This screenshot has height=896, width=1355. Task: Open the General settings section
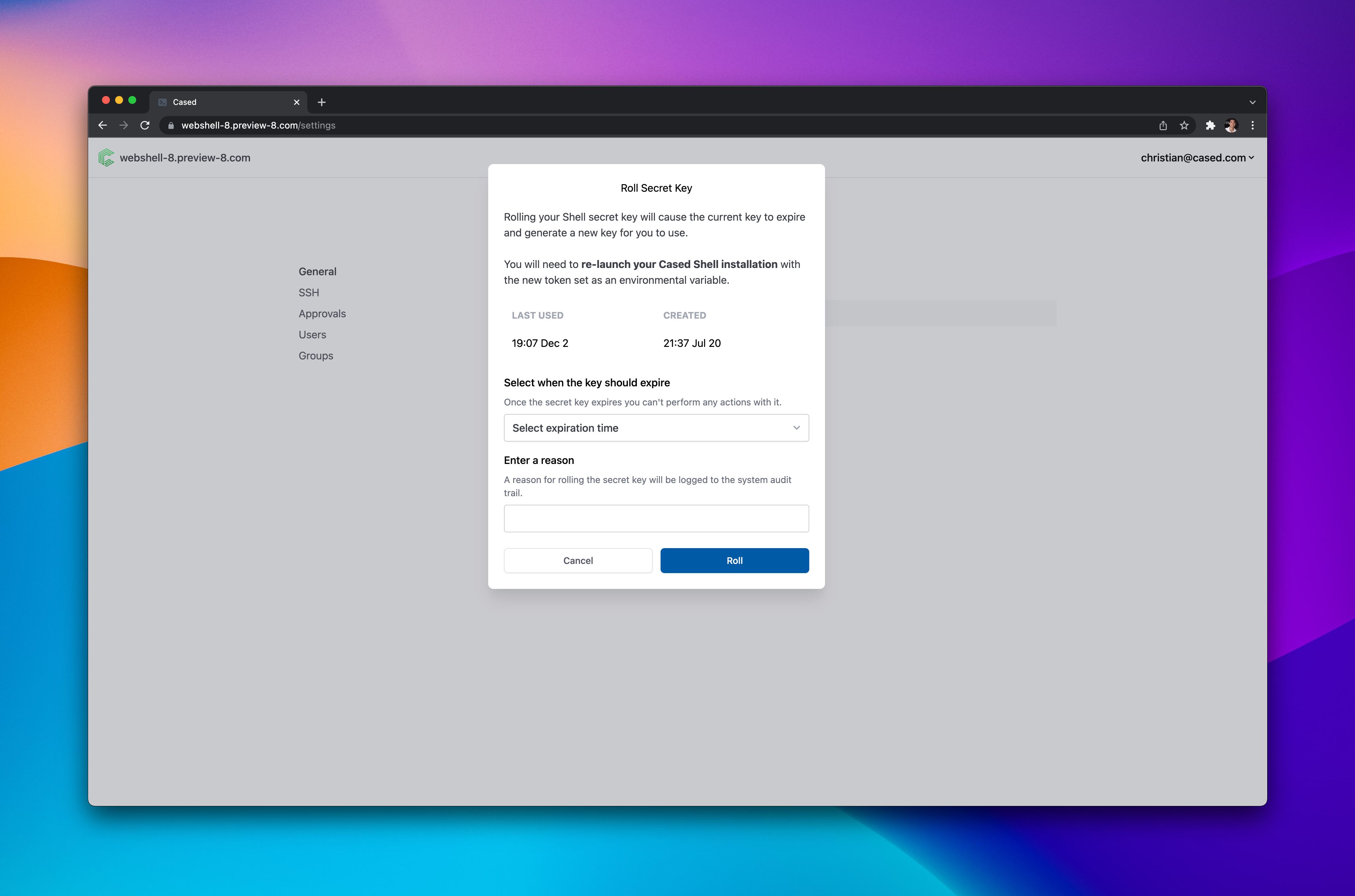tap(317, 271)
